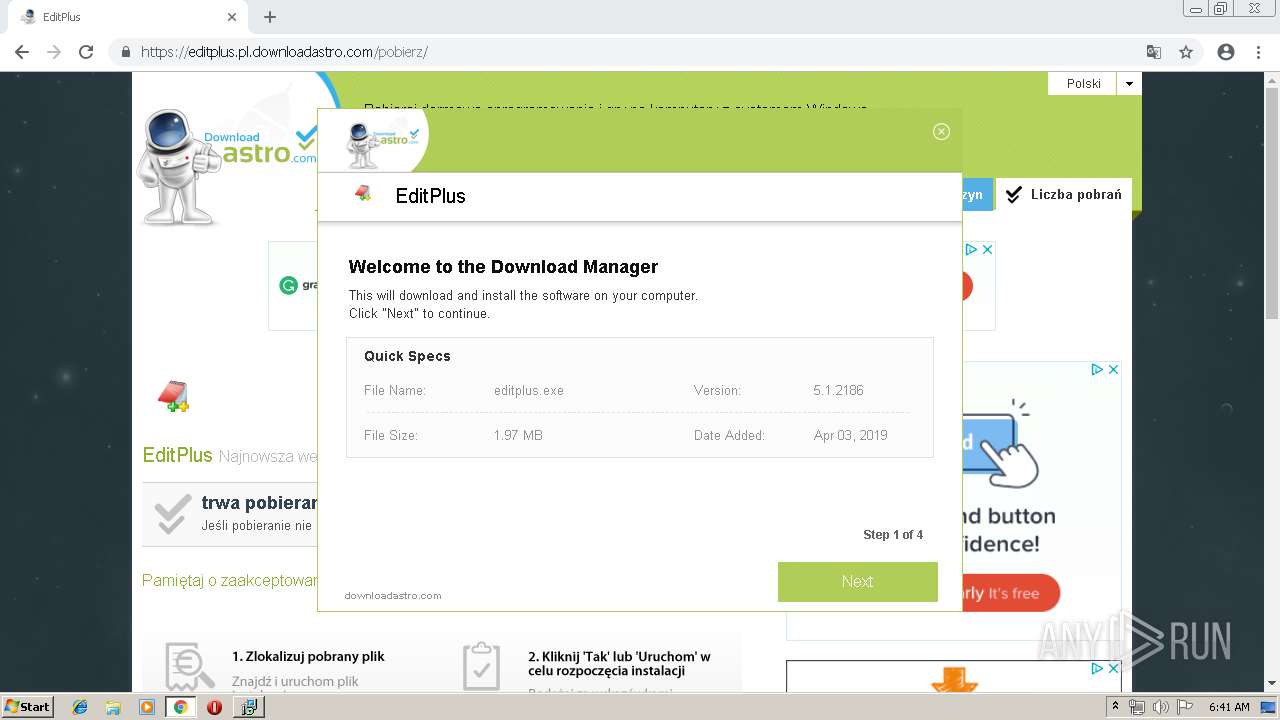Screen dimensions: 1280x720
Task: Open the Chrome profile icon
Action: tap(1226, 52)
